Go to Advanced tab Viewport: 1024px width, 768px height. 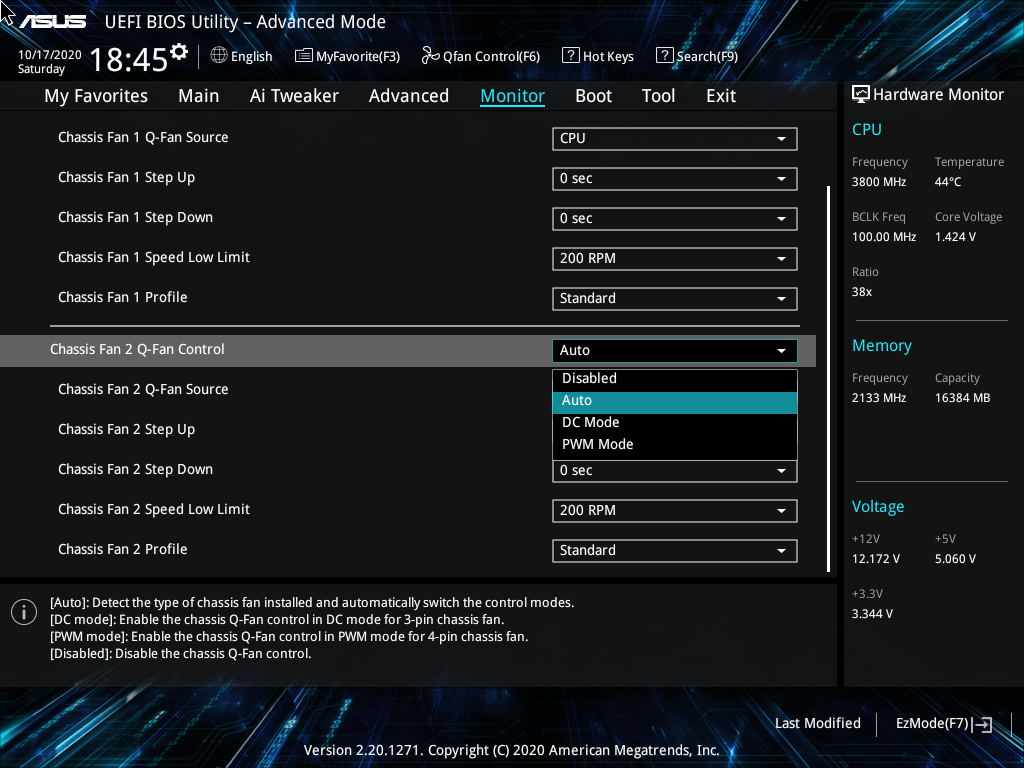pos(409,96)
